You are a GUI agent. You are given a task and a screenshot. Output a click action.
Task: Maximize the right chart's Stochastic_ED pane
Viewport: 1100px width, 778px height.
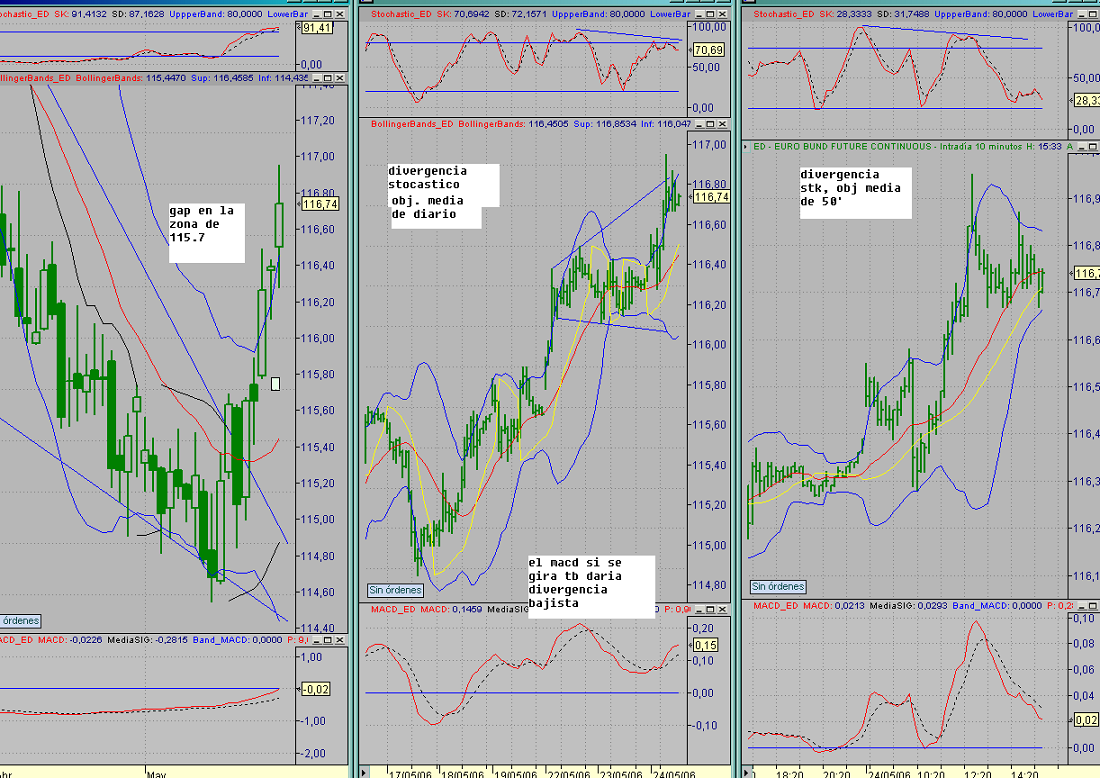pos(1093,14)
